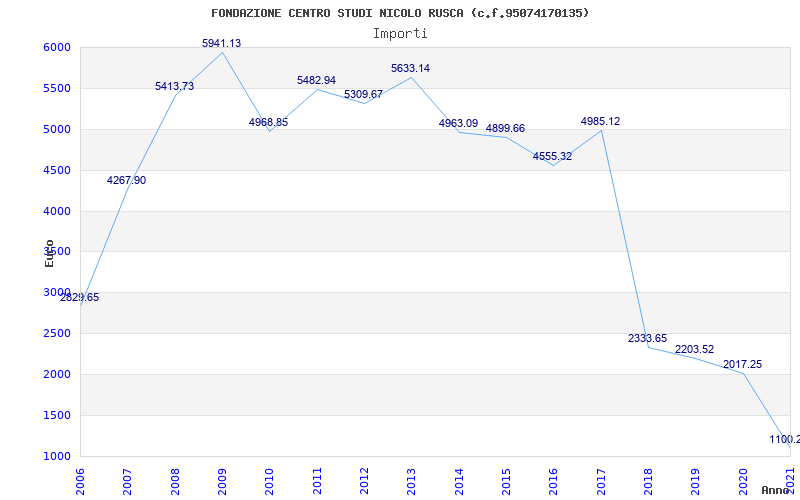Select data label 4968.85
The height and width of the screenshot is (500, 800).
click(268, 122)
